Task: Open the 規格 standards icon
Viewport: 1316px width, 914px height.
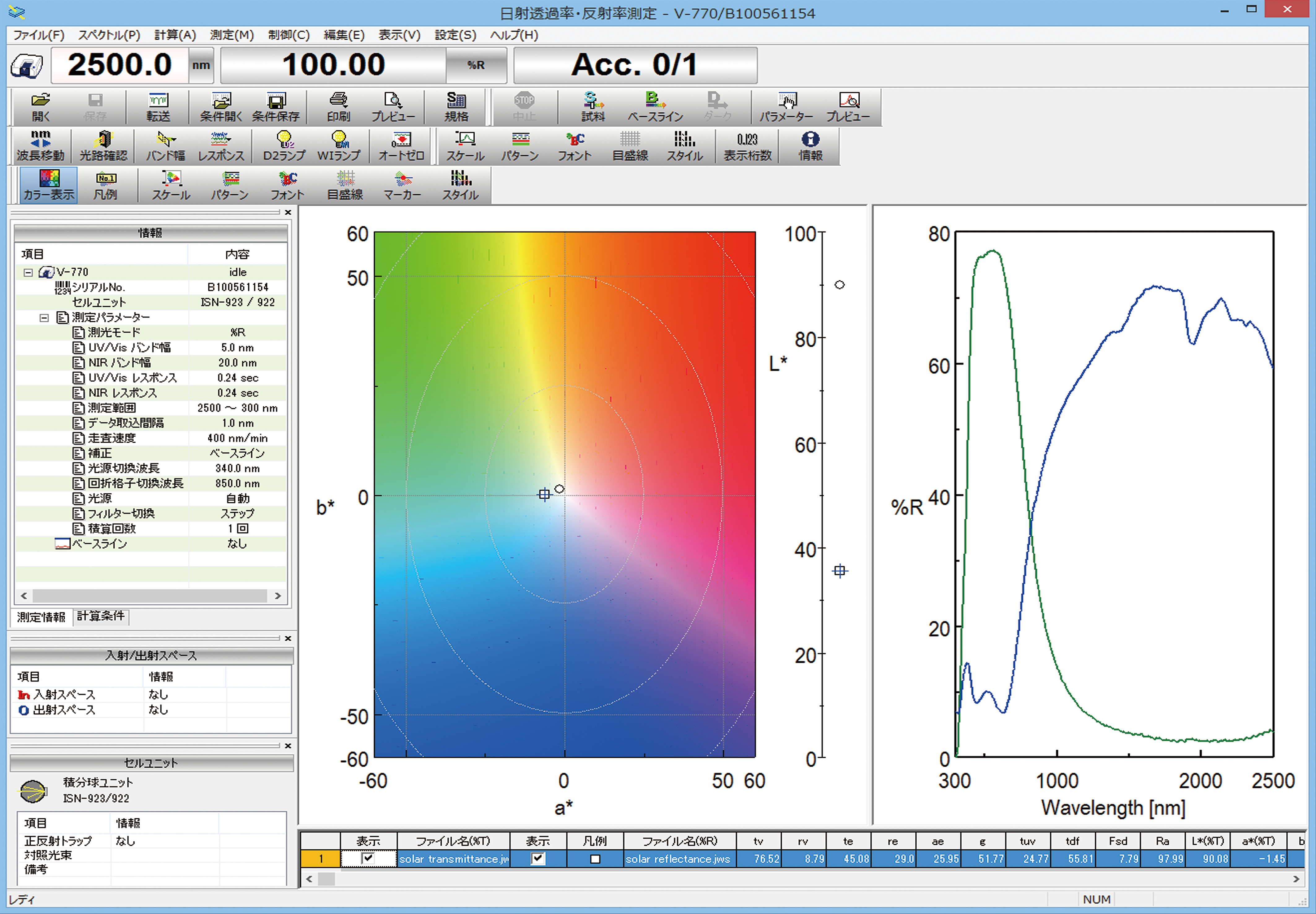Action: click(x=456, y=107)
